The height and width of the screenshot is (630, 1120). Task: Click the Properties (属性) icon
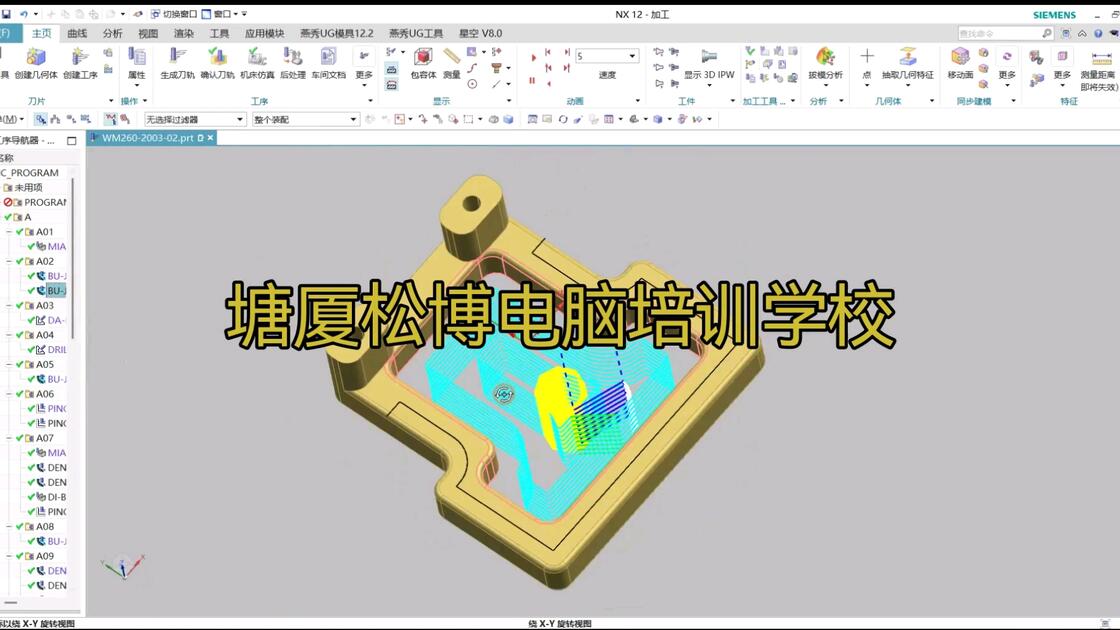[136, 56]
